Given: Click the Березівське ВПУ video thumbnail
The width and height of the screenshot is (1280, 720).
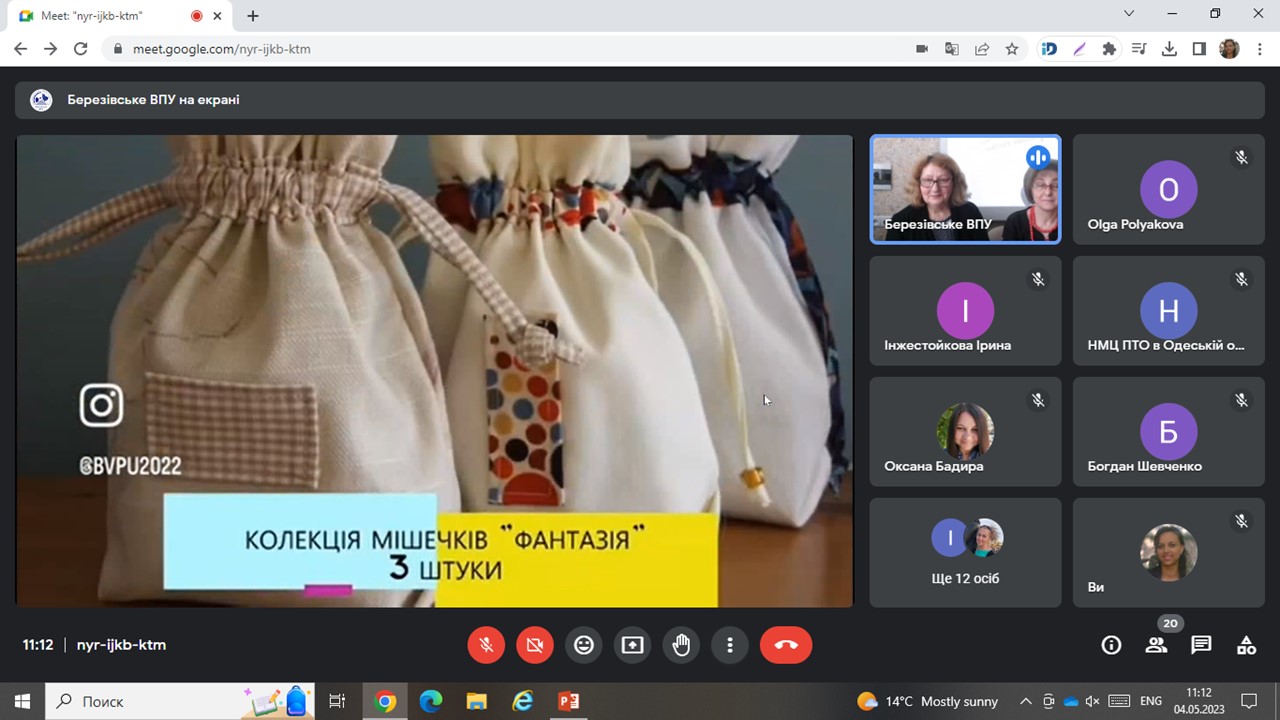Looking at the screenshot, I should [x=965, y=189].
